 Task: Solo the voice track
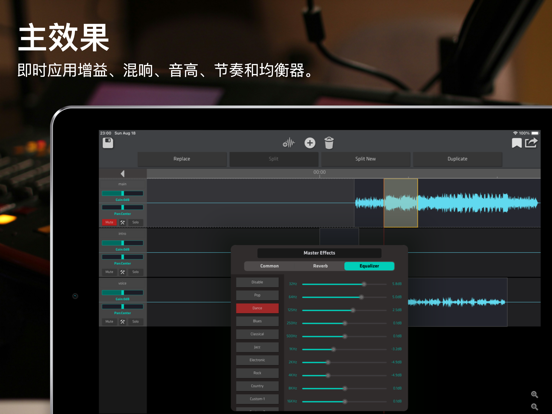click(136, 322)
